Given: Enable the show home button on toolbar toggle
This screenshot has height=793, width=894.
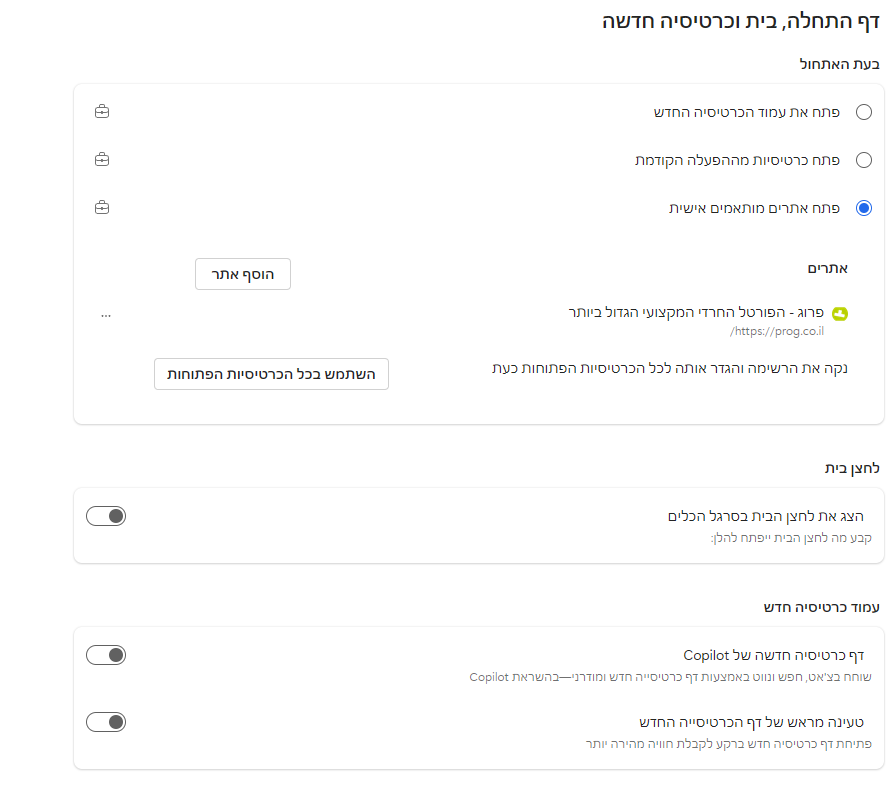Looking at the screenshot, I should (106, 516).
